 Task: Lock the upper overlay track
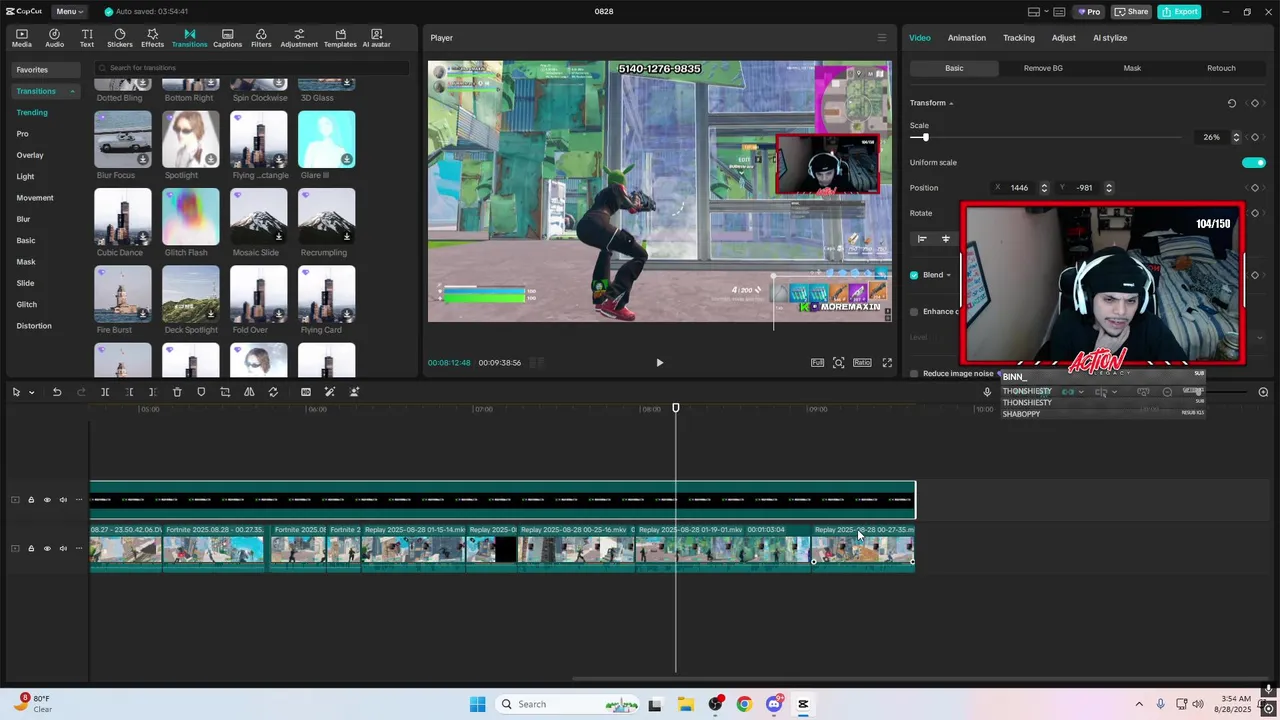pos(31,500)
